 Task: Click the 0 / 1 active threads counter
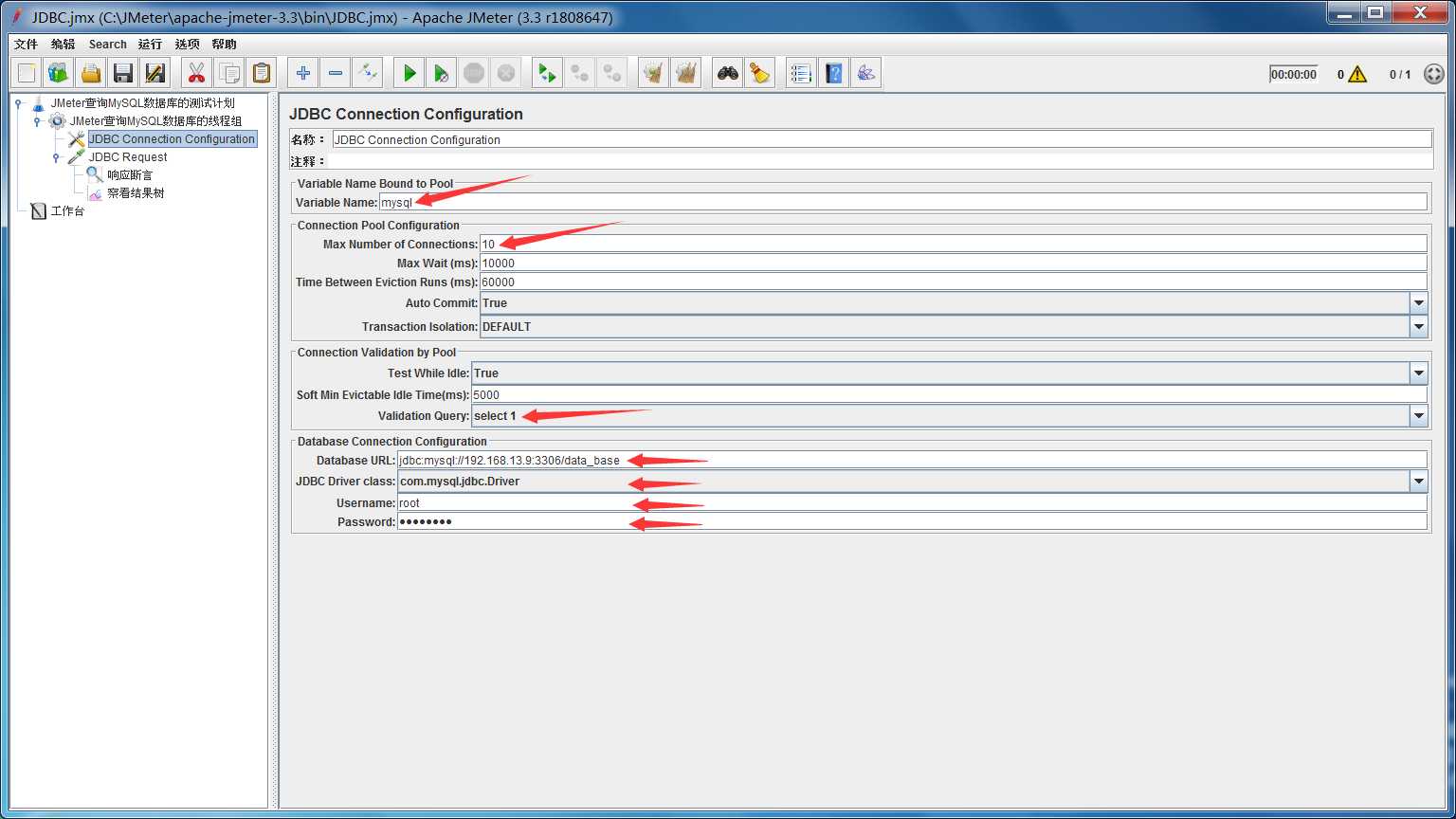(x=1400, y=74)
